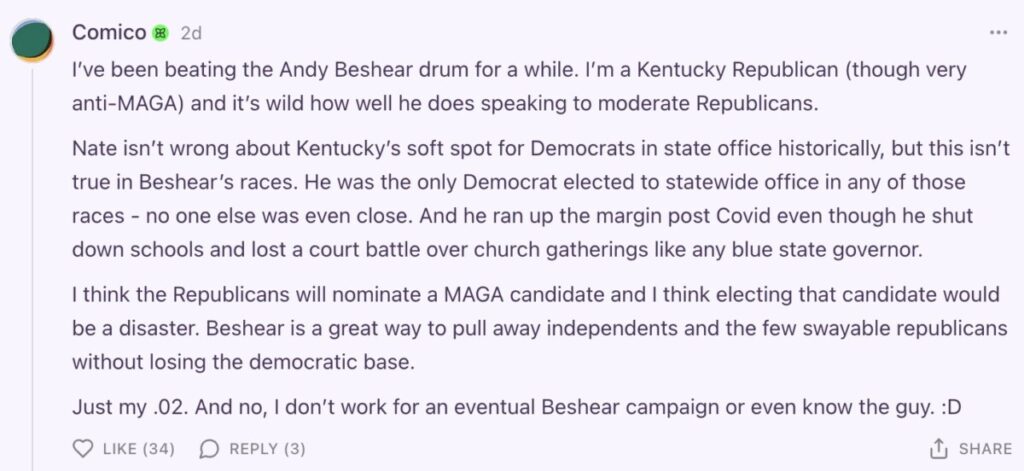Open the Comico username link
This screenshot has height=471, width=1024.
109,33
